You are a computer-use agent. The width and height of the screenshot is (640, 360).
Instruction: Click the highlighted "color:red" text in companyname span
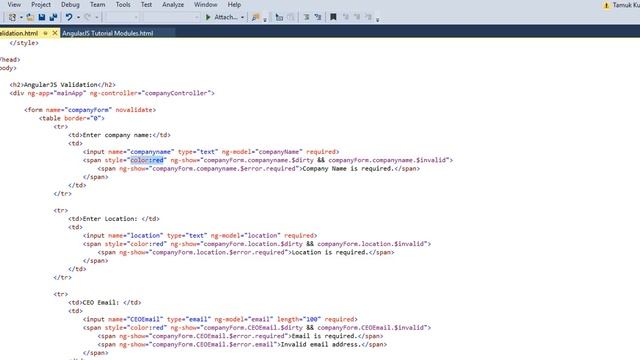pos(147,160)
